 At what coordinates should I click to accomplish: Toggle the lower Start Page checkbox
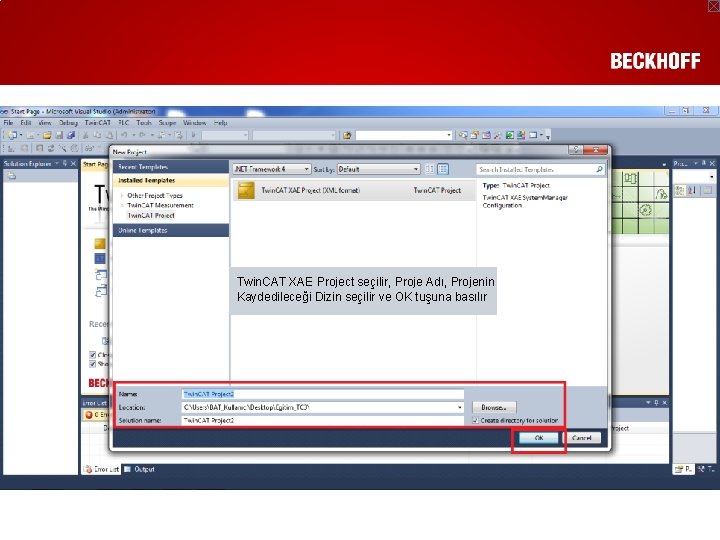(x=92, y=364)
